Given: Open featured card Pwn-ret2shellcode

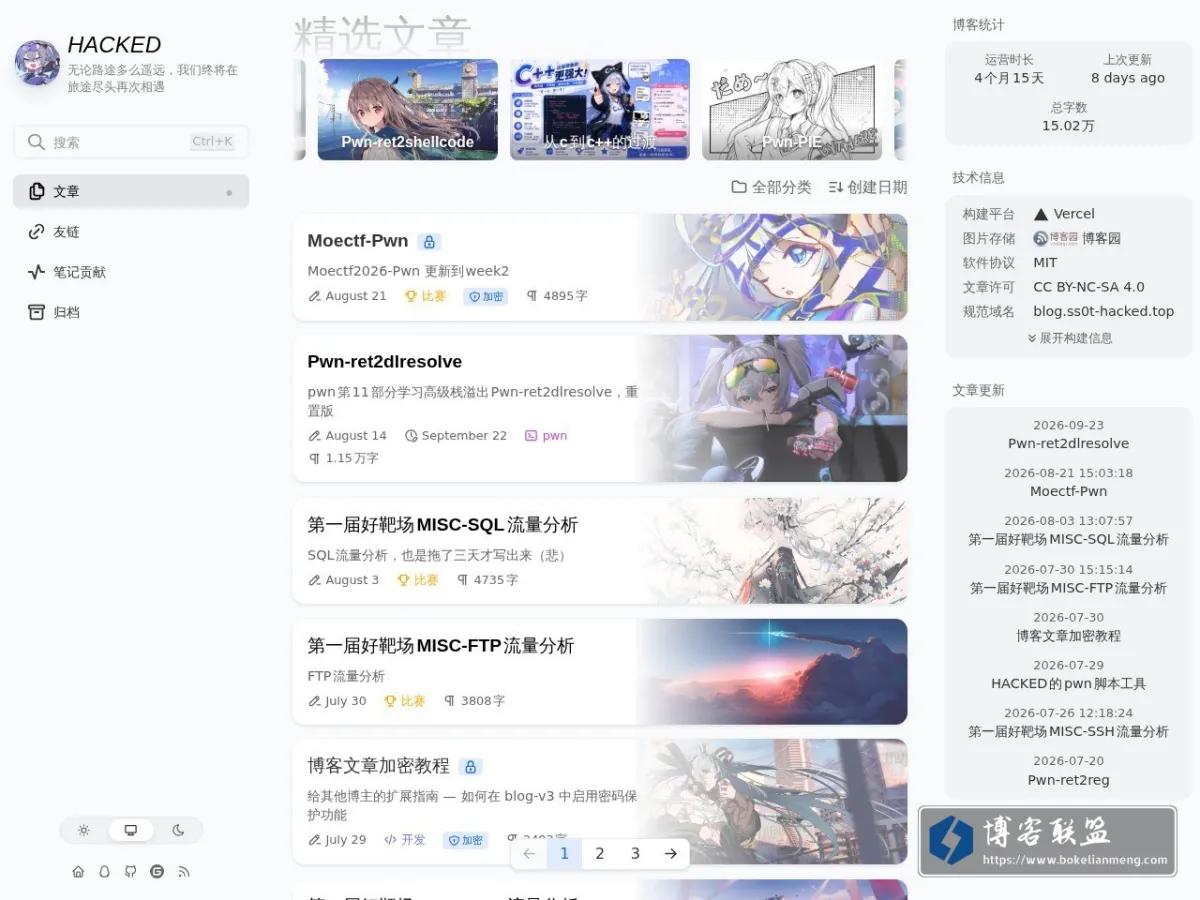Looking at the screenshot, I should [407, 109].
